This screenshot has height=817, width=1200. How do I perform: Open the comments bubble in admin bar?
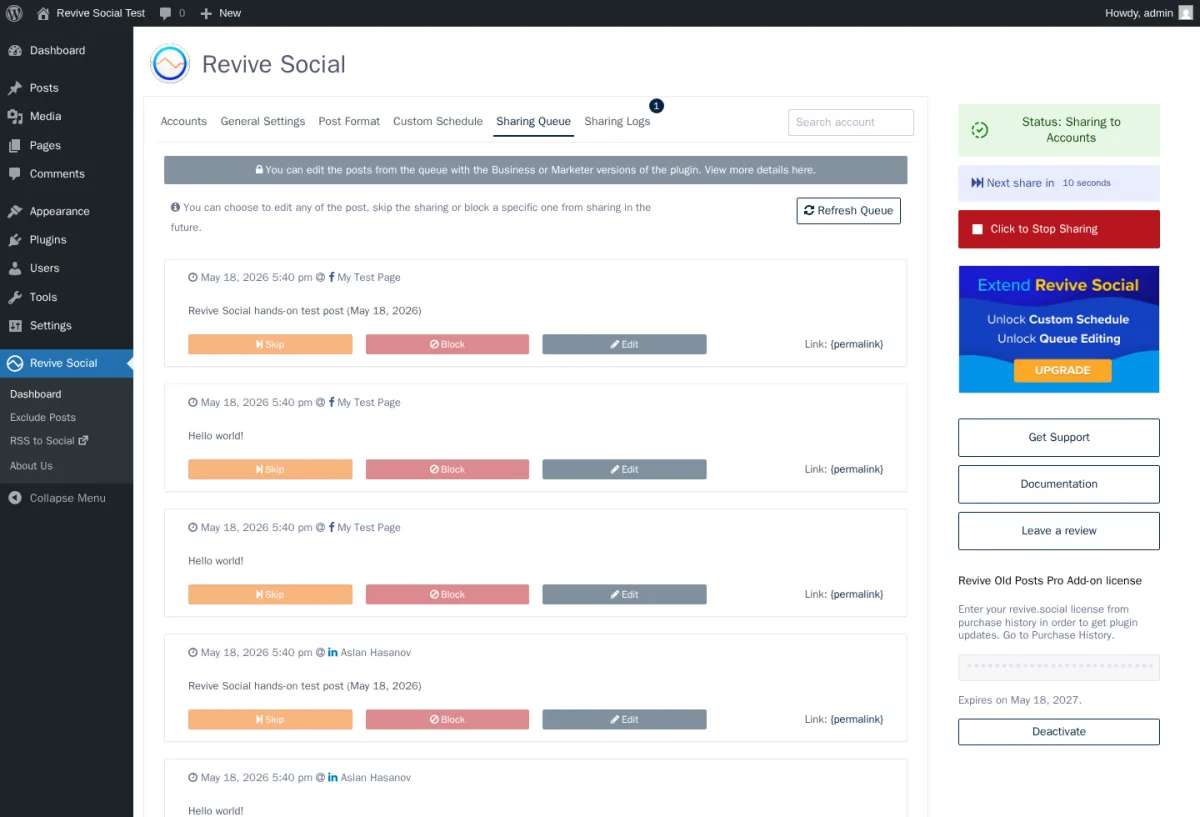[166, 13]
